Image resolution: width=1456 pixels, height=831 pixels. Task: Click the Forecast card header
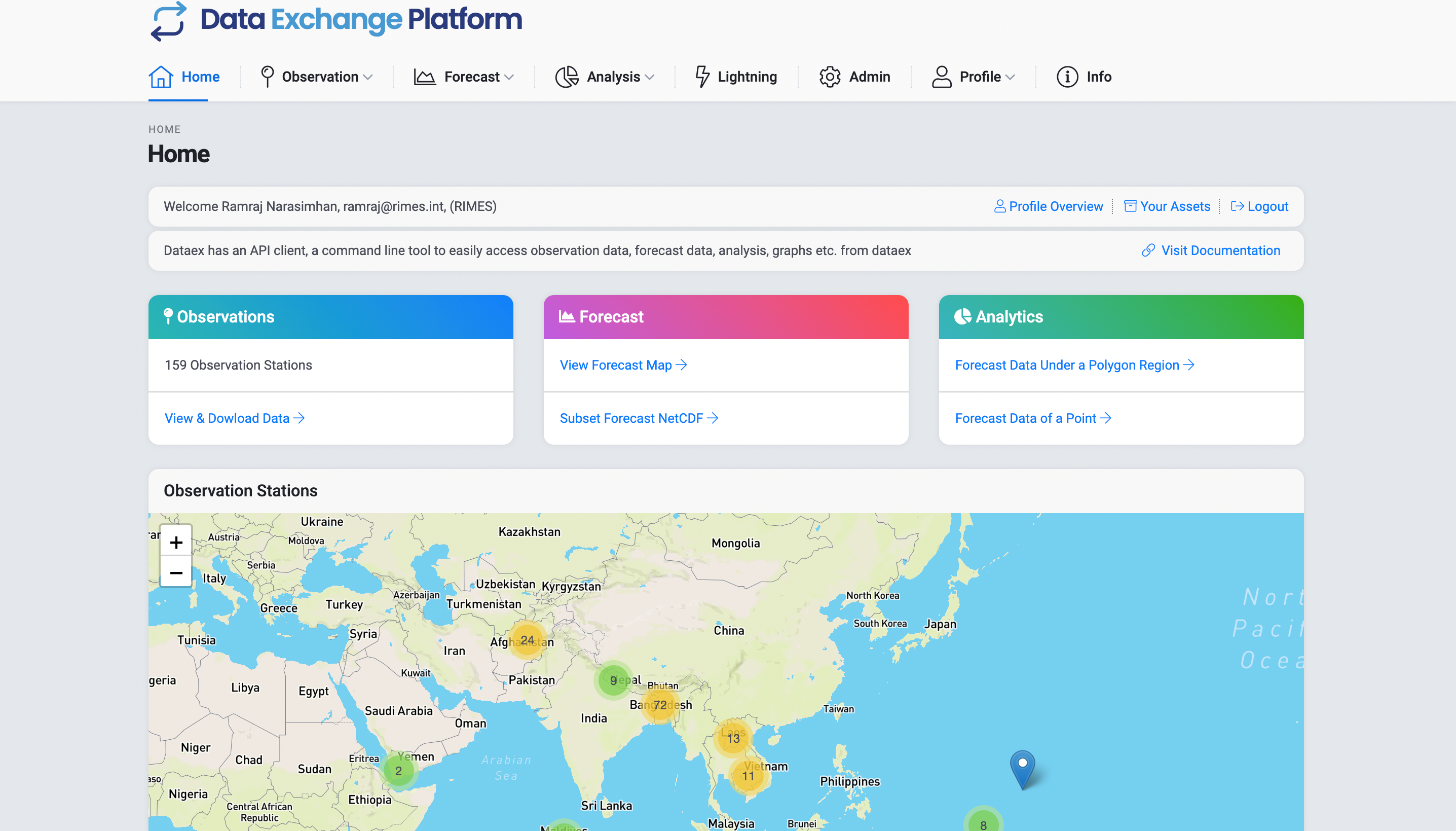tap(726, 317)
